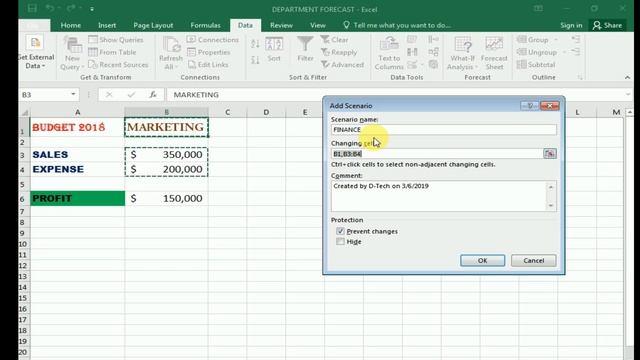The image size is (640, 360).
Task: Collapse the changing cells range selector
Action: click(550, 153)
